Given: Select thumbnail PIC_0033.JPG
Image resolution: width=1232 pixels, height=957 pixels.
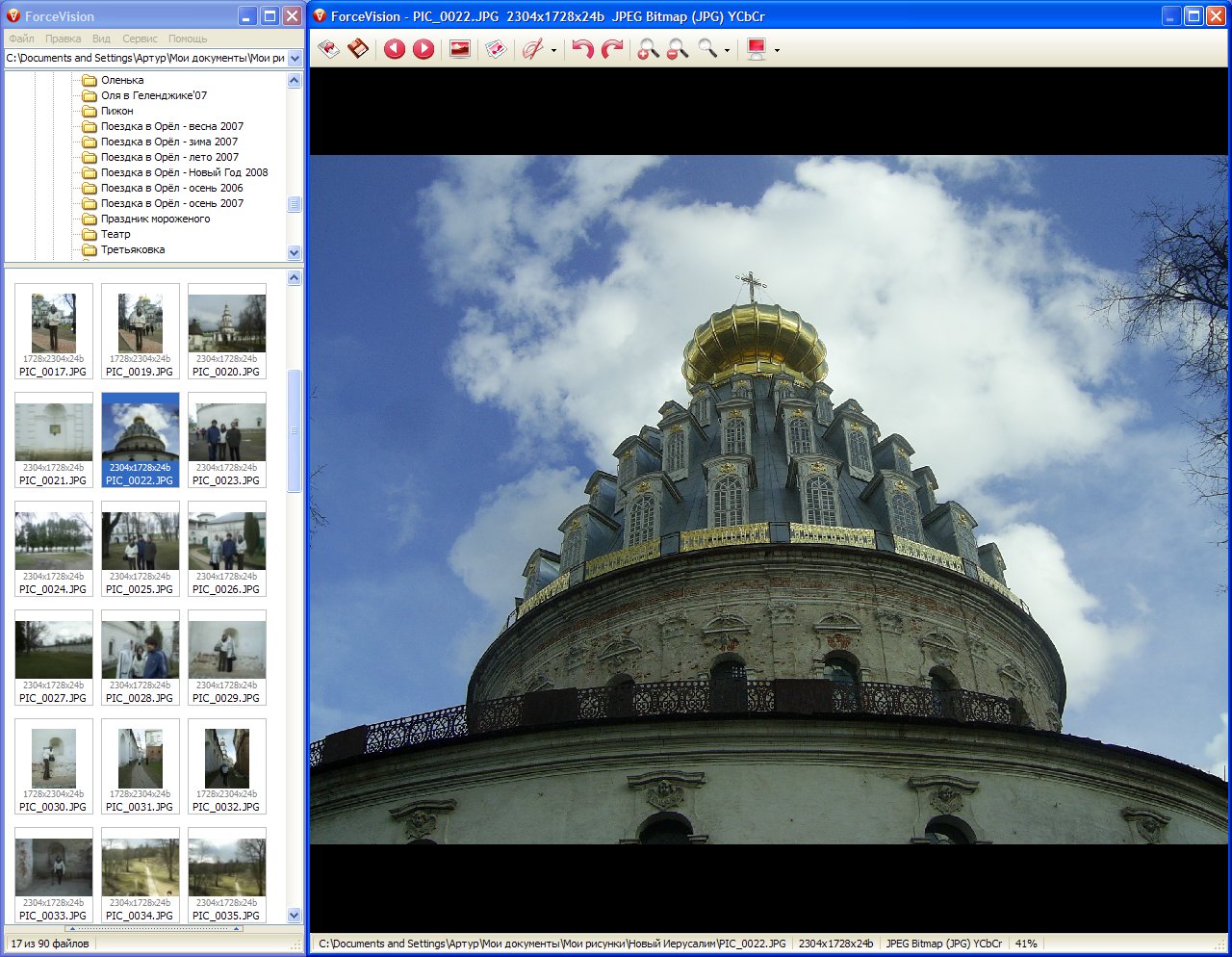Looking at the screenshot, I should click(54, 874).
